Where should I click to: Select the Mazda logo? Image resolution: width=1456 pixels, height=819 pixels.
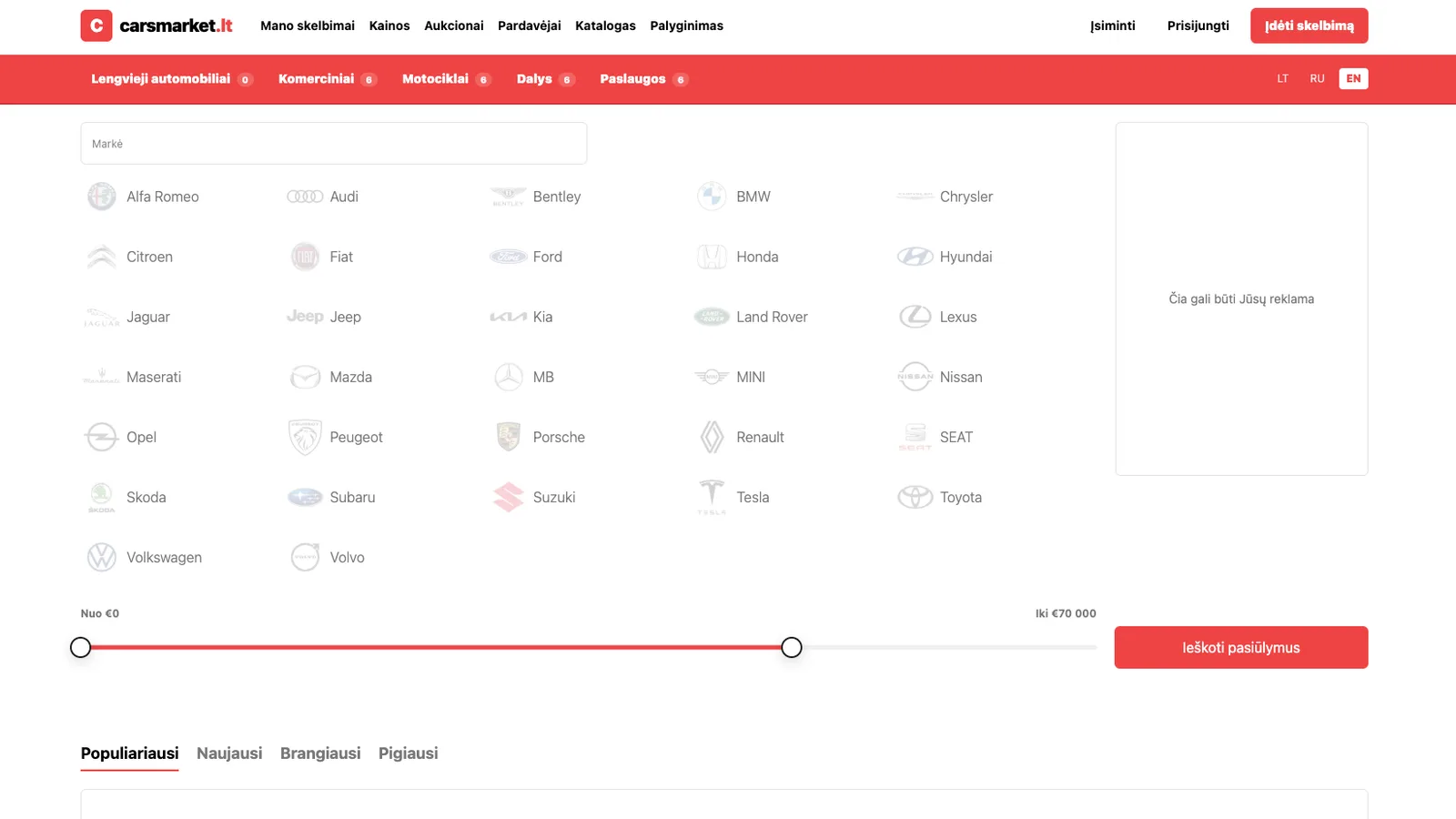(x=305, y=377)
